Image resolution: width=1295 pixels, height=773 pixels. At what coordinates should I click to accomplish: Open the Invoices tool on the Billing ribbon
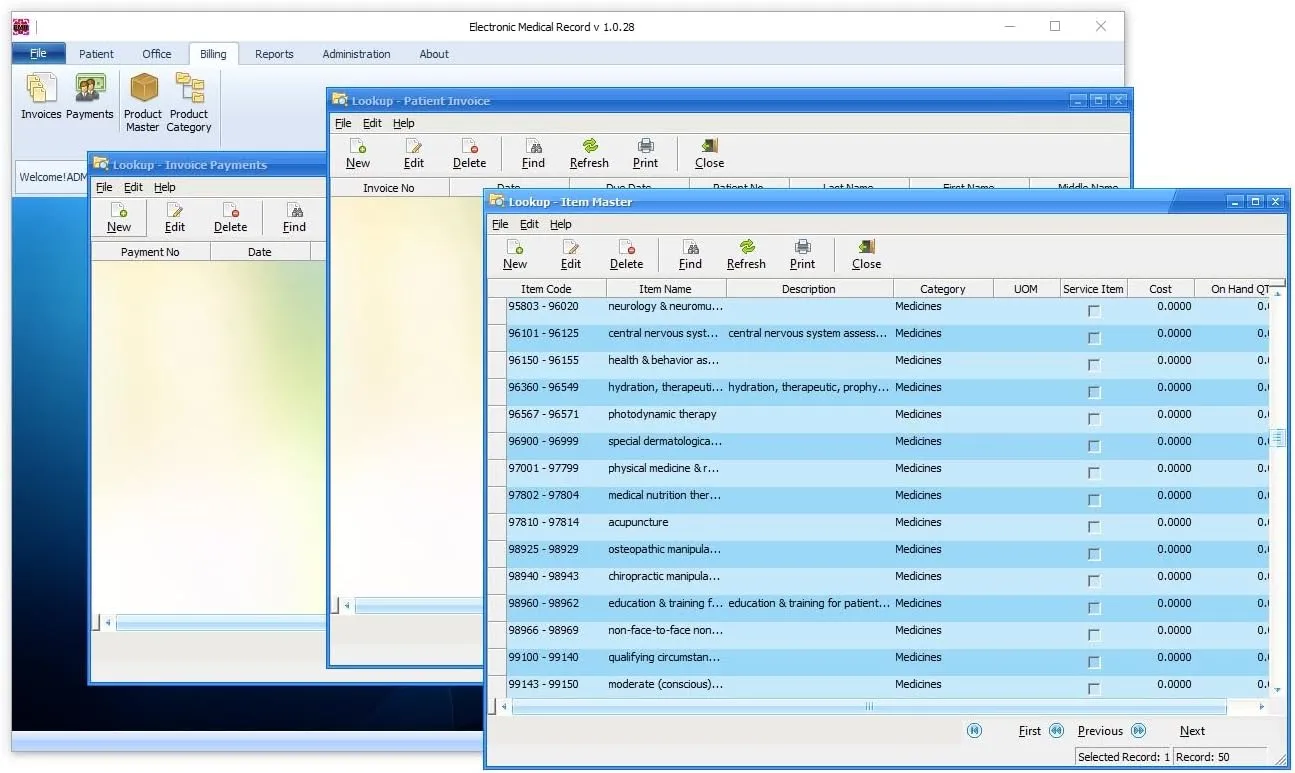(40, 99)
